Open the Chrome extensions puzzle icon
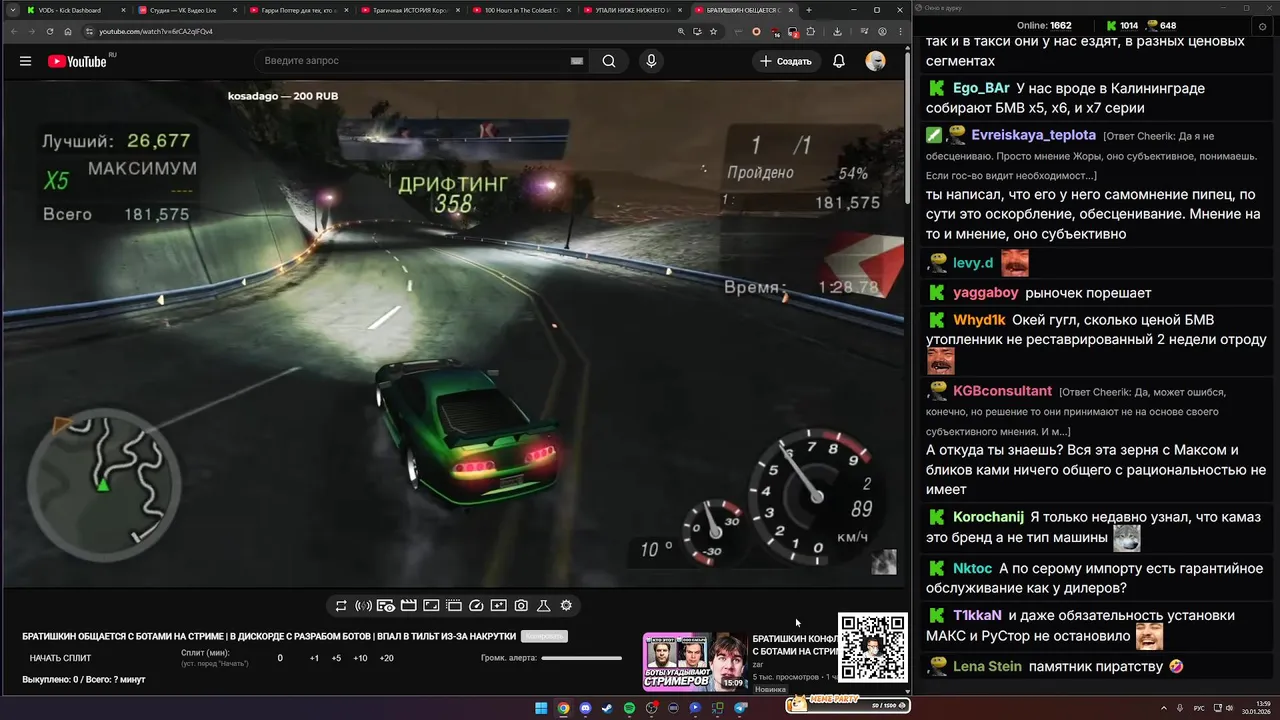This screenshot has height=720, width=1280. pos(812,31)
